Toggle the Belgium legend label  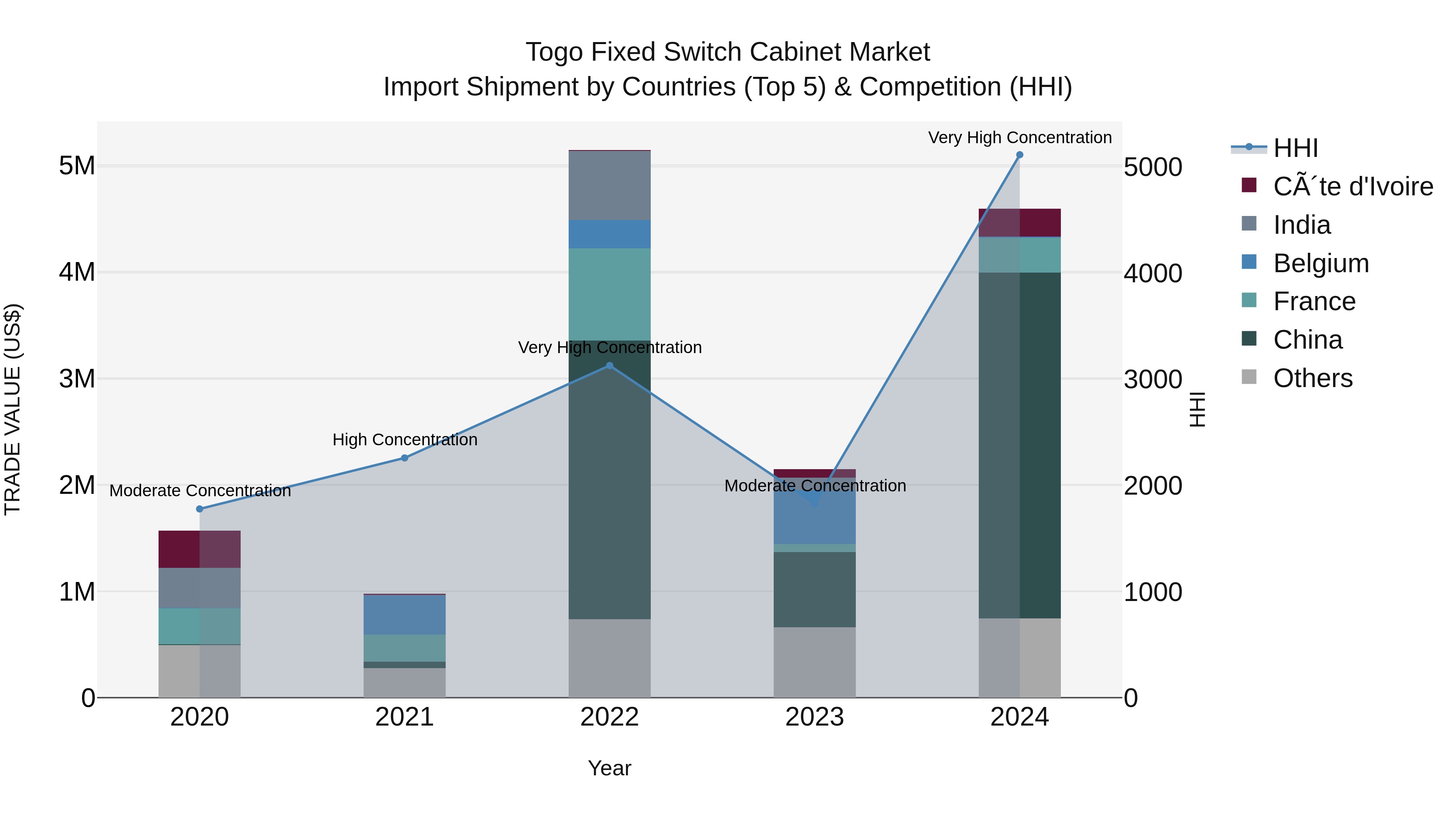click(1321, 263)
